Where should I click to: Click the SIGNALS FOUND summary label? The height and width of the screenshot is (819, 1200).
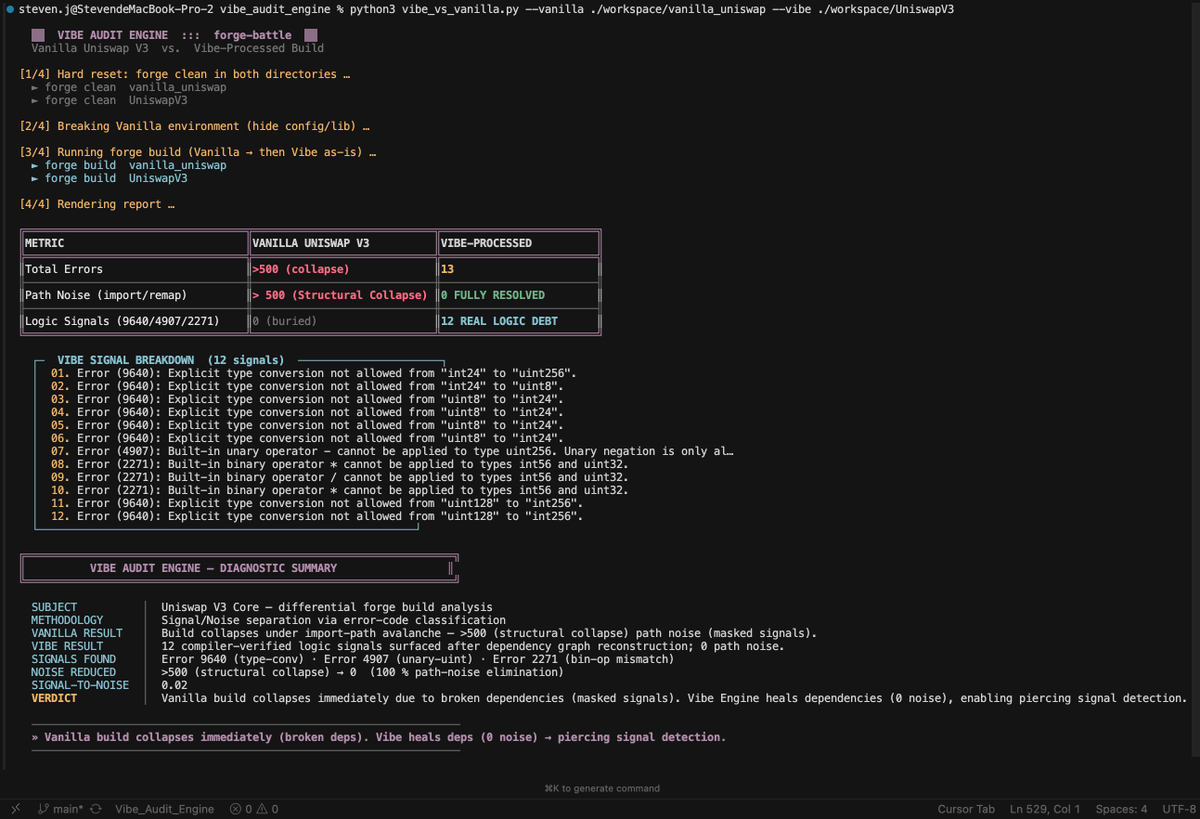click(74, 659)
